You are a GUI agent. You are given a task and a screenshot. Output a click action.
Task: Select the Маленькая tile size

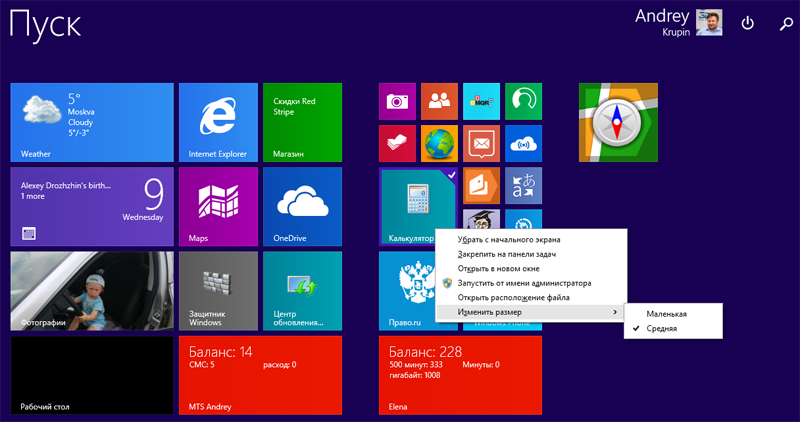[x=673, y=314]
